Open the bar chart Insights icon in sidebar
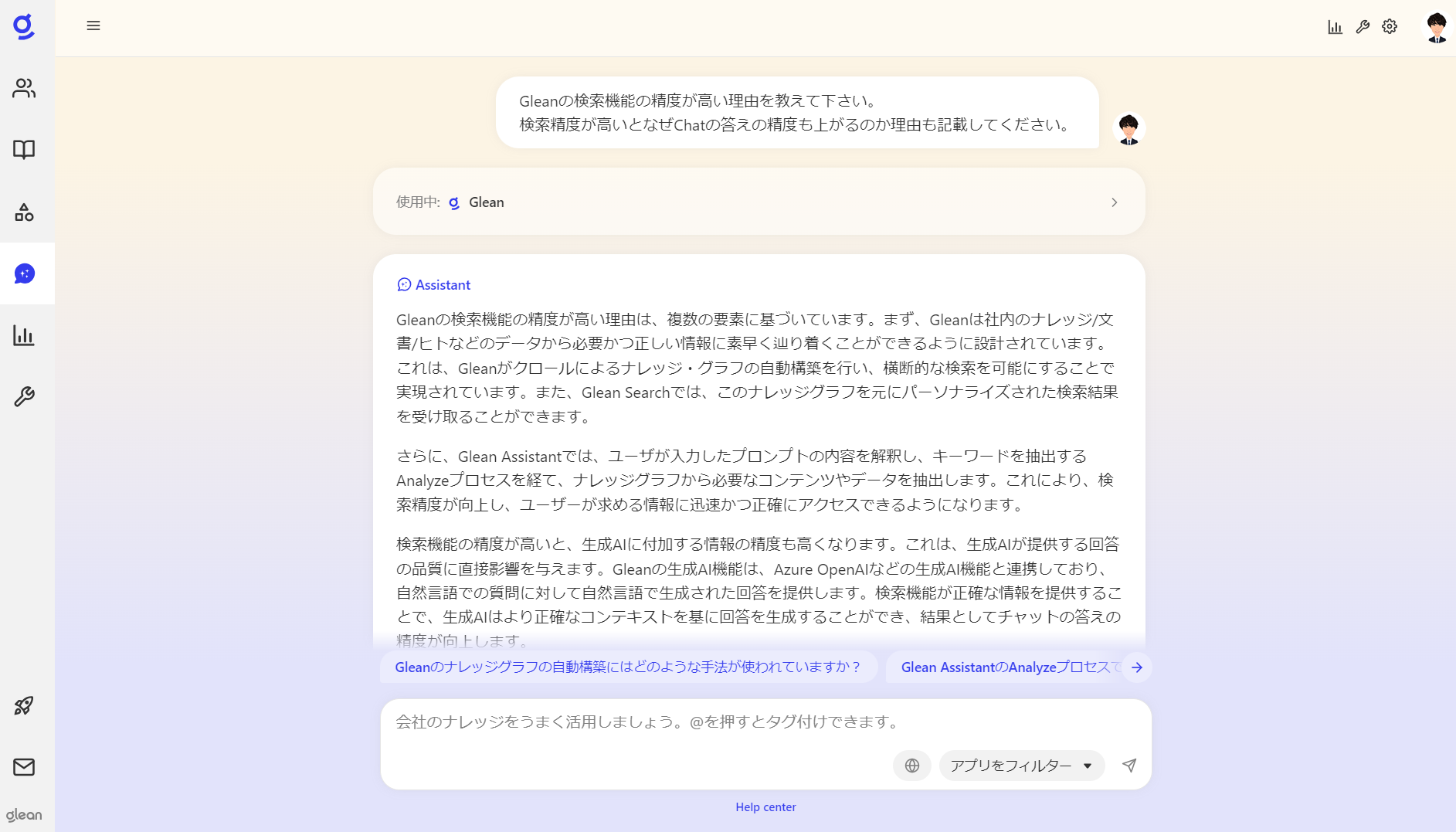 (24, 335)
